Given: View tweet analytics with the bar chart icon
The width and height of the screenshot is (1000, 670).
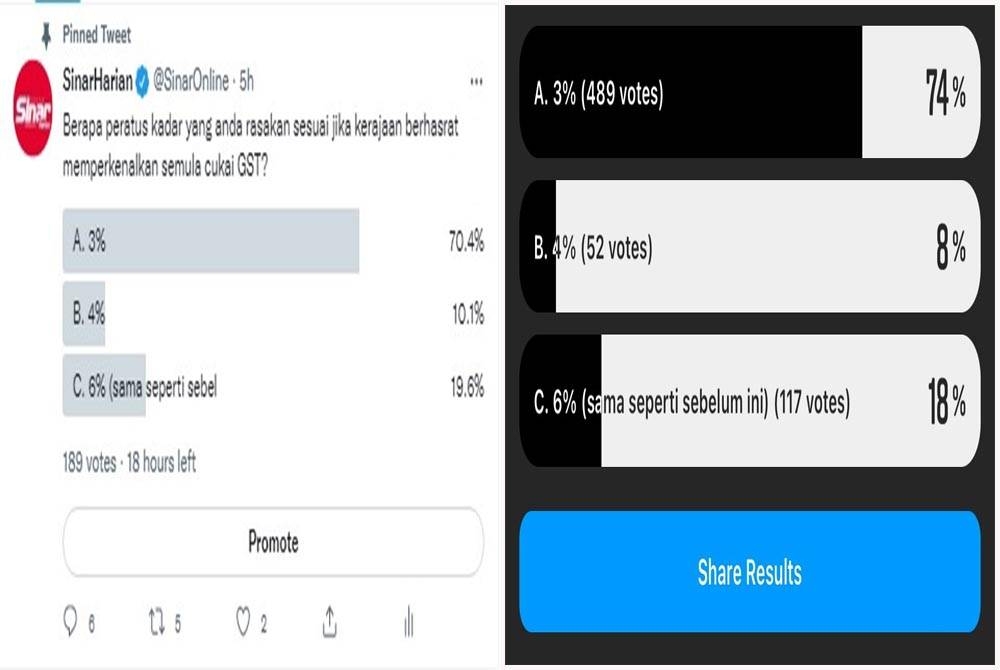Looking at the screenshot, I should pyautogui.click(x=407, y=621).
